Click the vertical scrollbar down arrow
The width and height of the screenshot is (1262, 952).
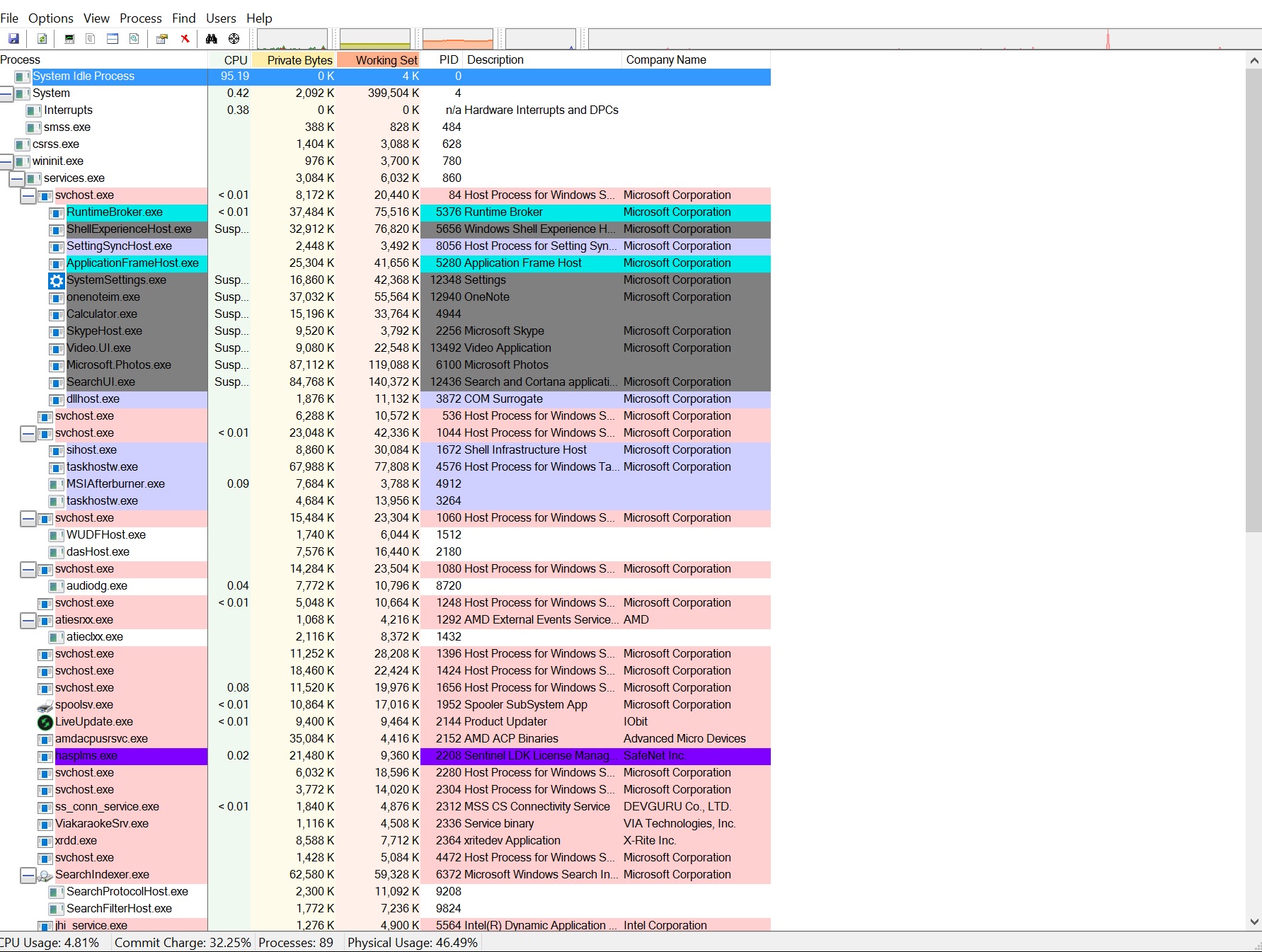point(1254,922)
